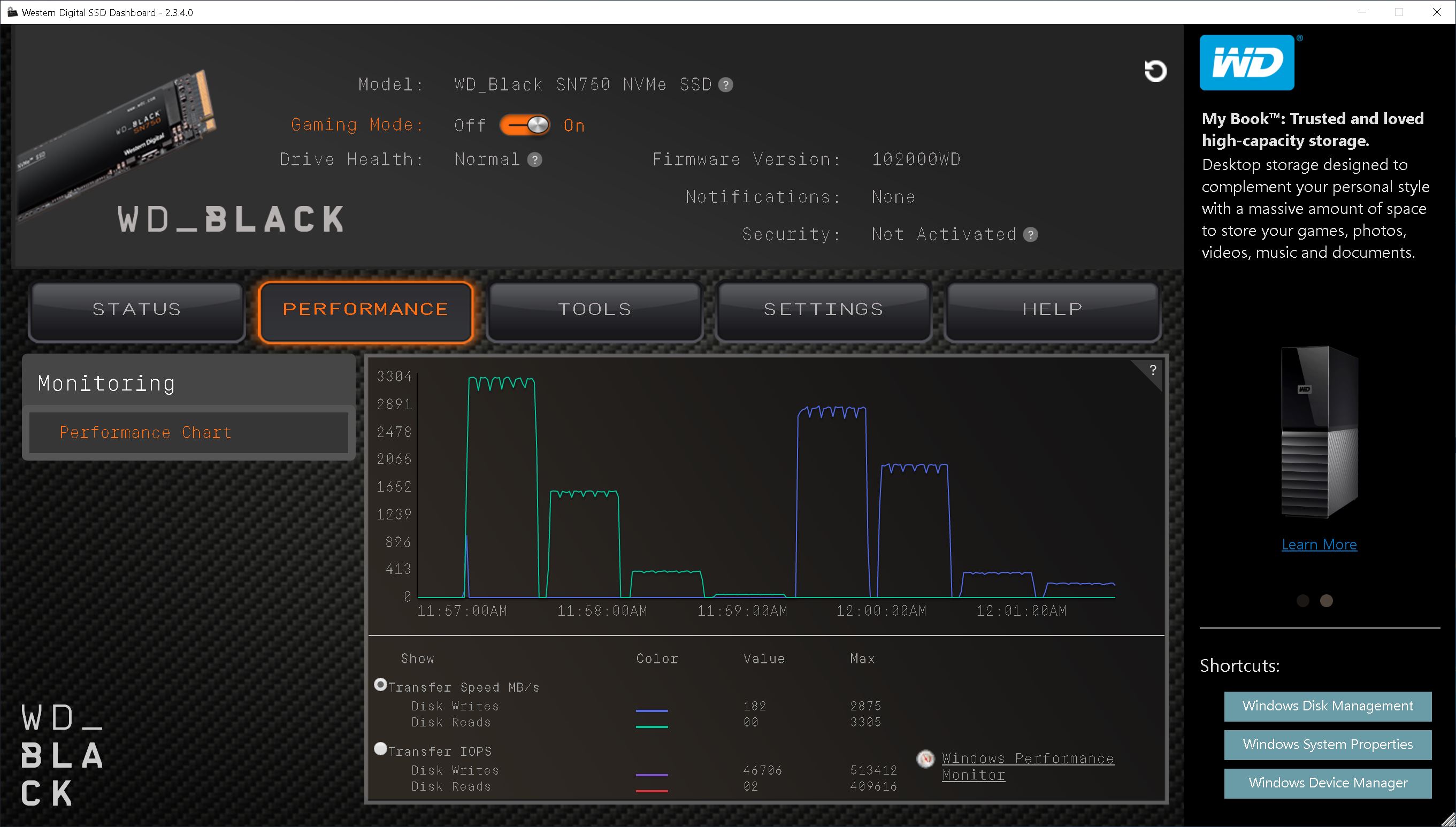Click the 12:00:00AM time axis label
Viewport: 1456px width, 827px height.
pos(882,611)
